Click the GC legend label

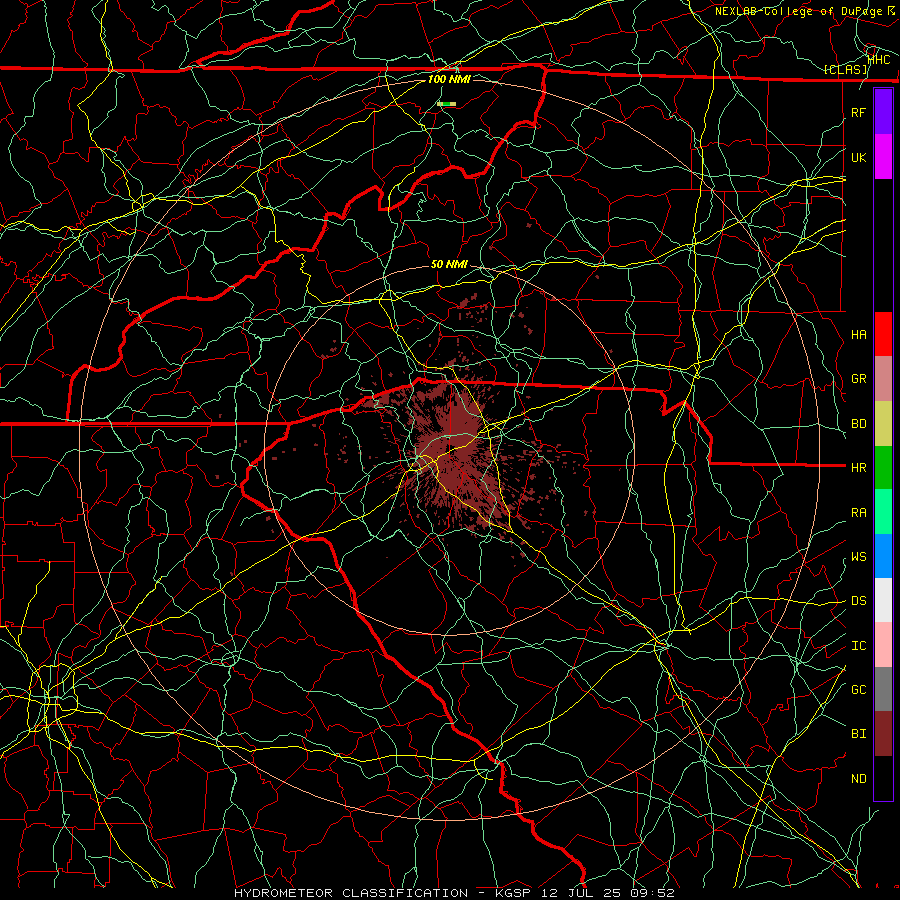coord(859,690)
